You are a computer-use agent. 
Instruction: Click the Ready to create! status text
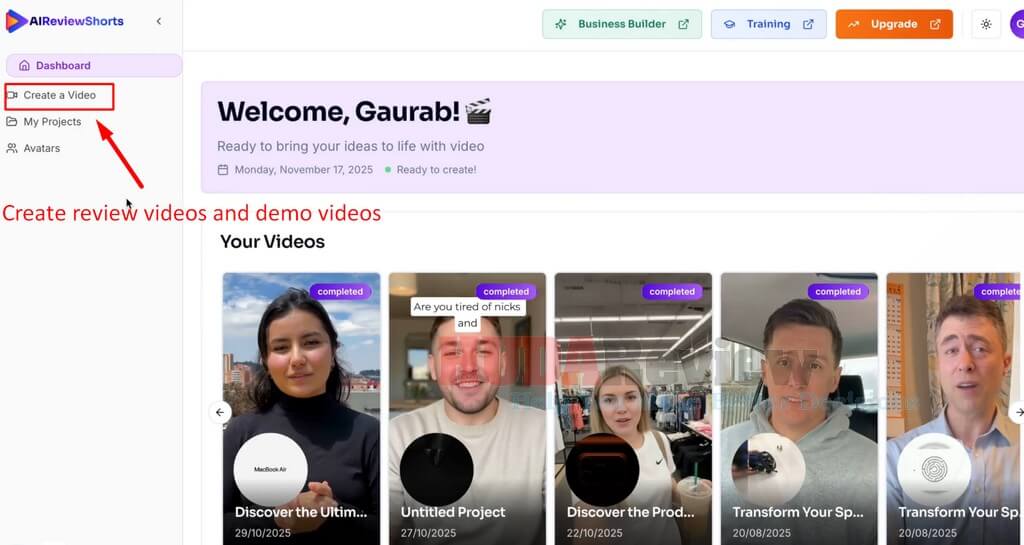[x=436, y=170]
